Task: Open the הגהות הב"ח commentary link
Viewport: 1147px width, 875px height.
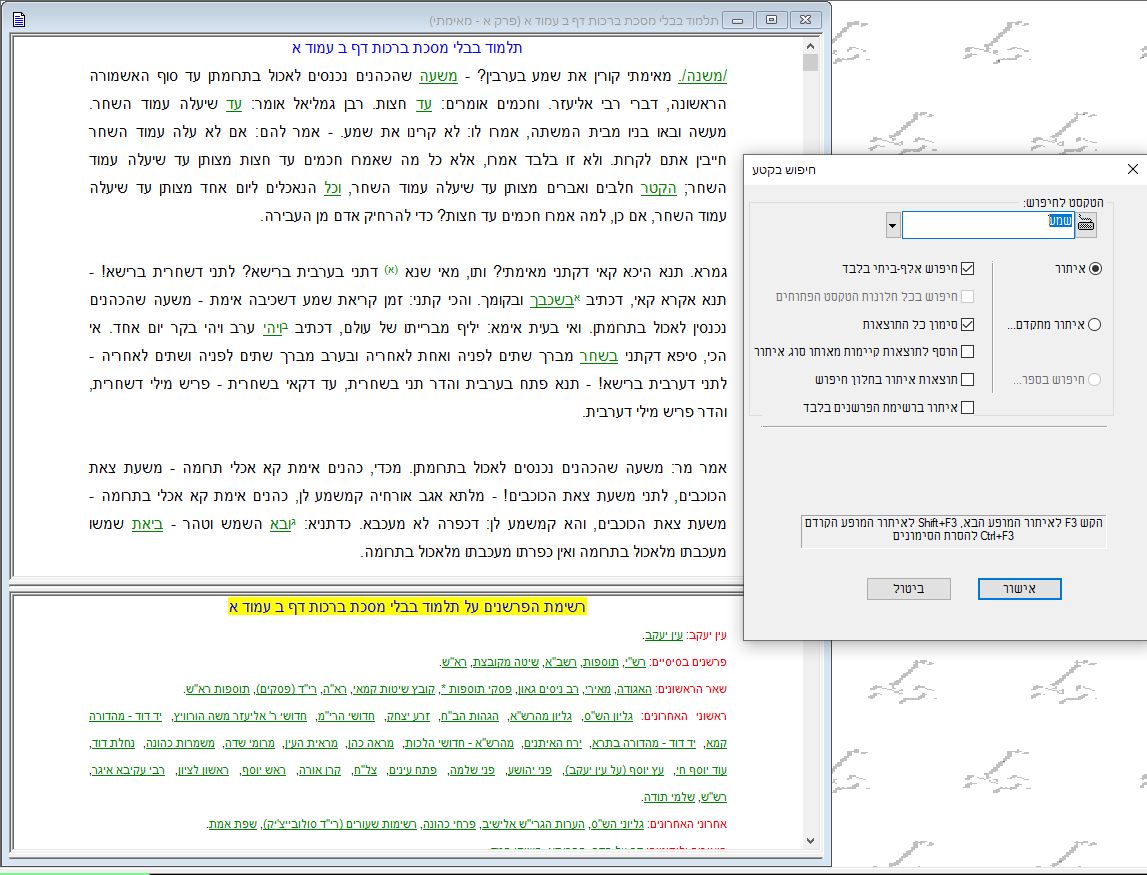Action: 469,716
